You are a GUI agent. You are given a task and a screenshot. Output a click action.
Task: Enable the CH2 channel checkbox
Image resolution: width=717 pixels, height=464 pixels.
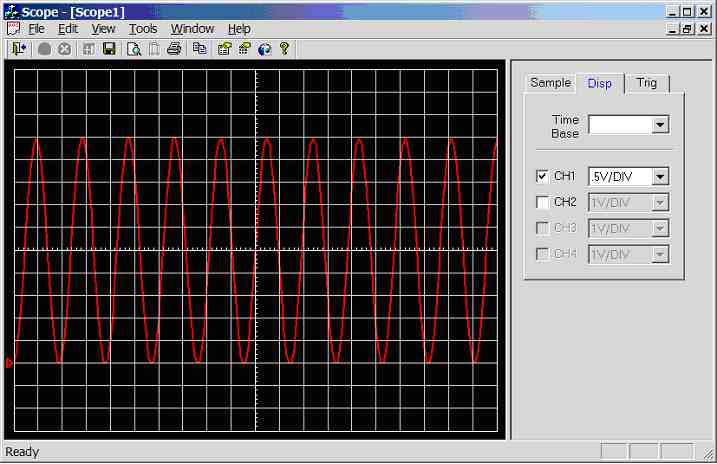[542, 202]
